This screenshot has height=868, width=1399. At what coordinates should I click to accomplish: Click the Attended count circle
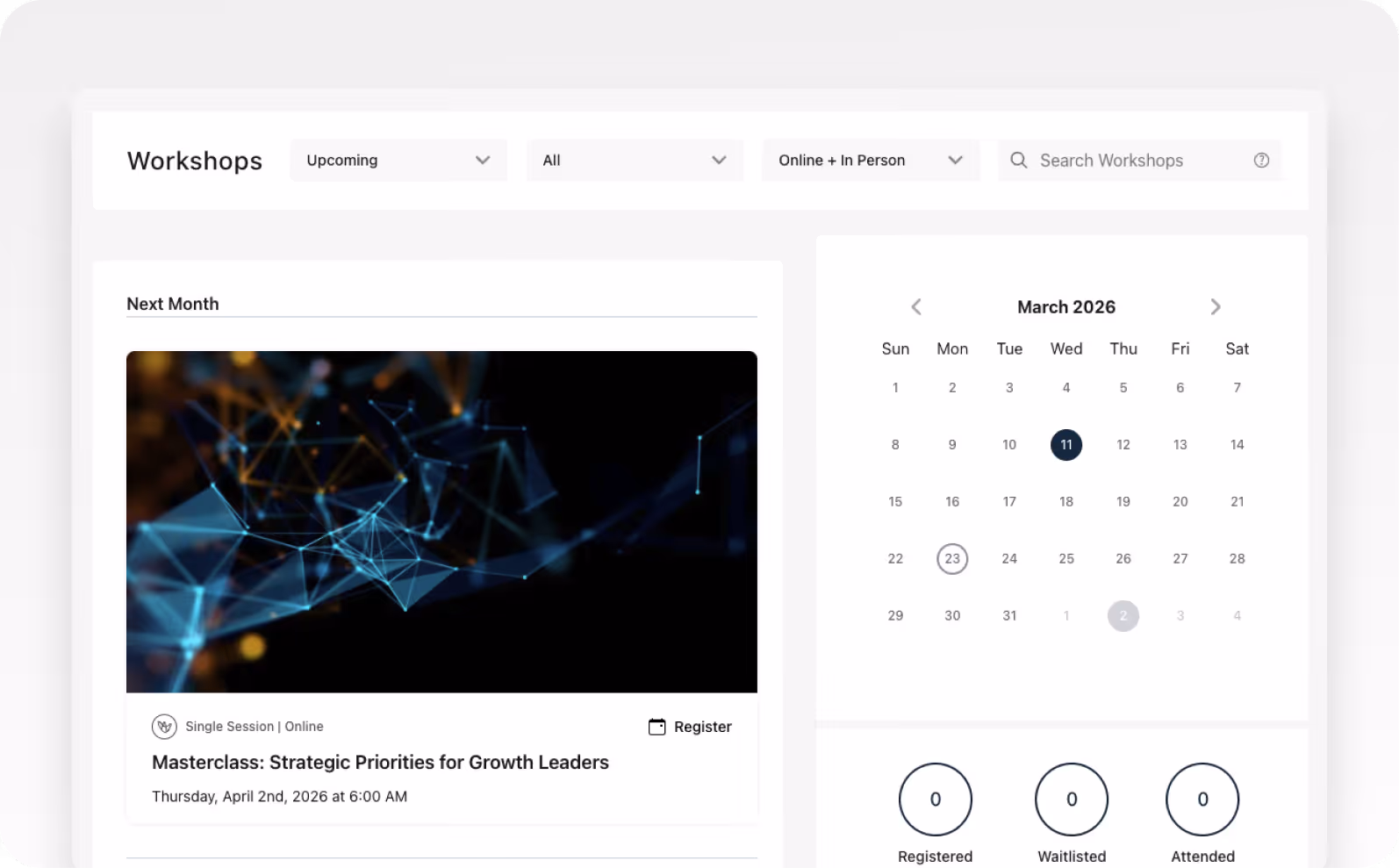coord(1202,800)
